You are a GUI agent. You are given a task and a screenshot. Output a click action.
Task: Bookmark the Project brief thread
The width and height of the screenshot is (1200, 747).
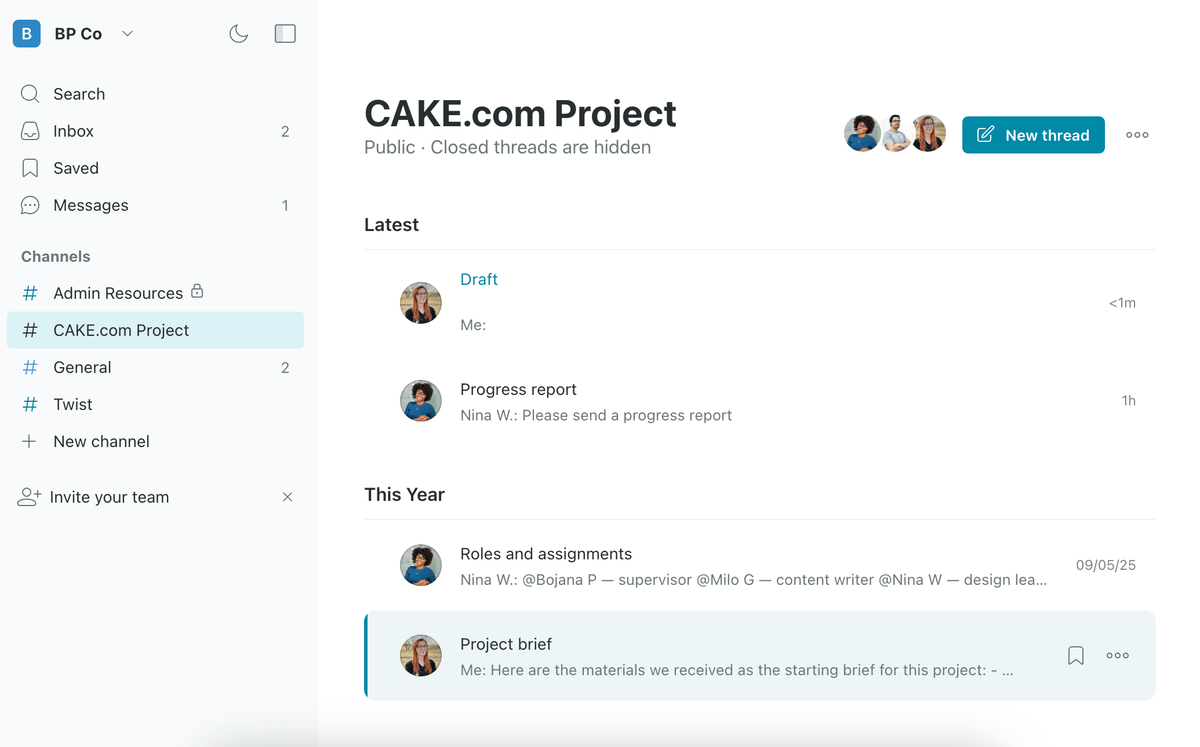(x=1076, y=656)
